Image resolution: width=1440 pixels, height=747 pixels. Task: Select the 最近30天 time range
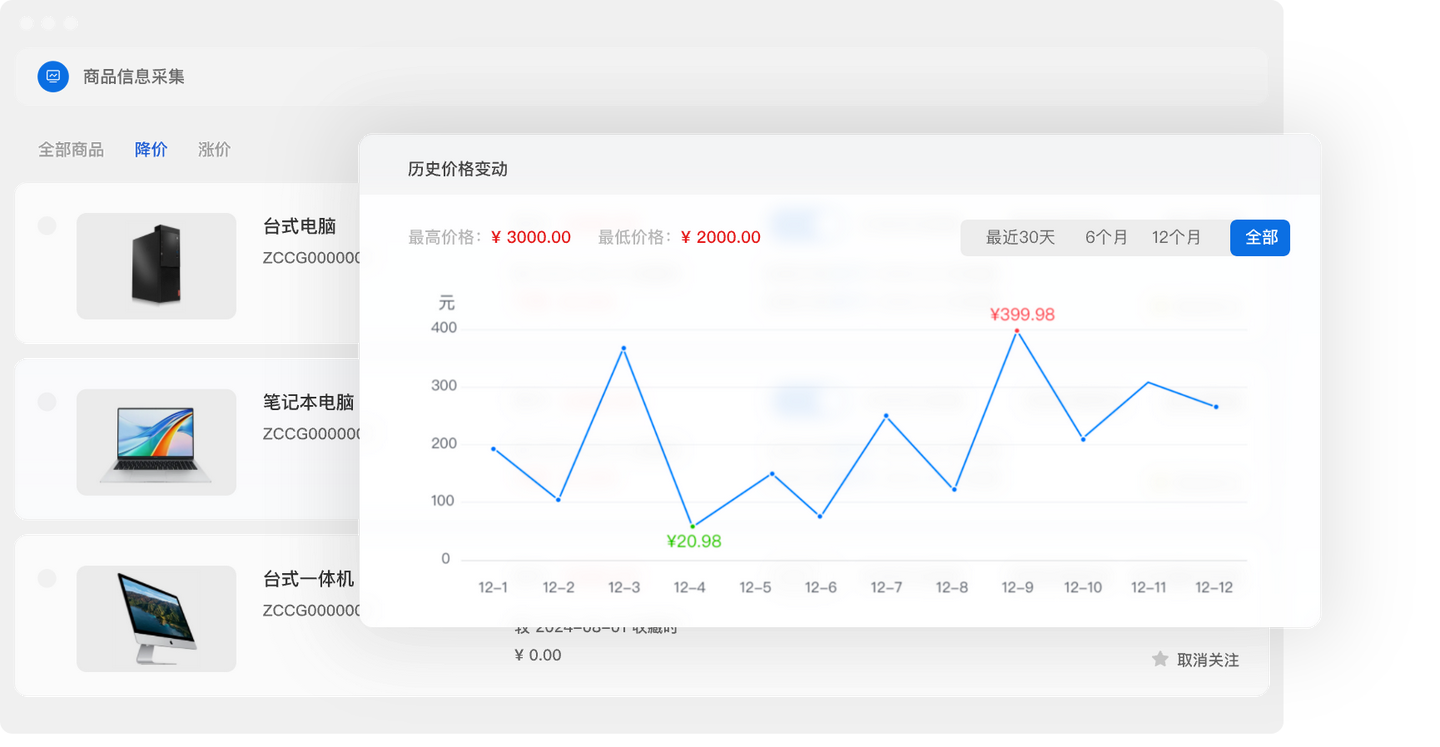1020,237
